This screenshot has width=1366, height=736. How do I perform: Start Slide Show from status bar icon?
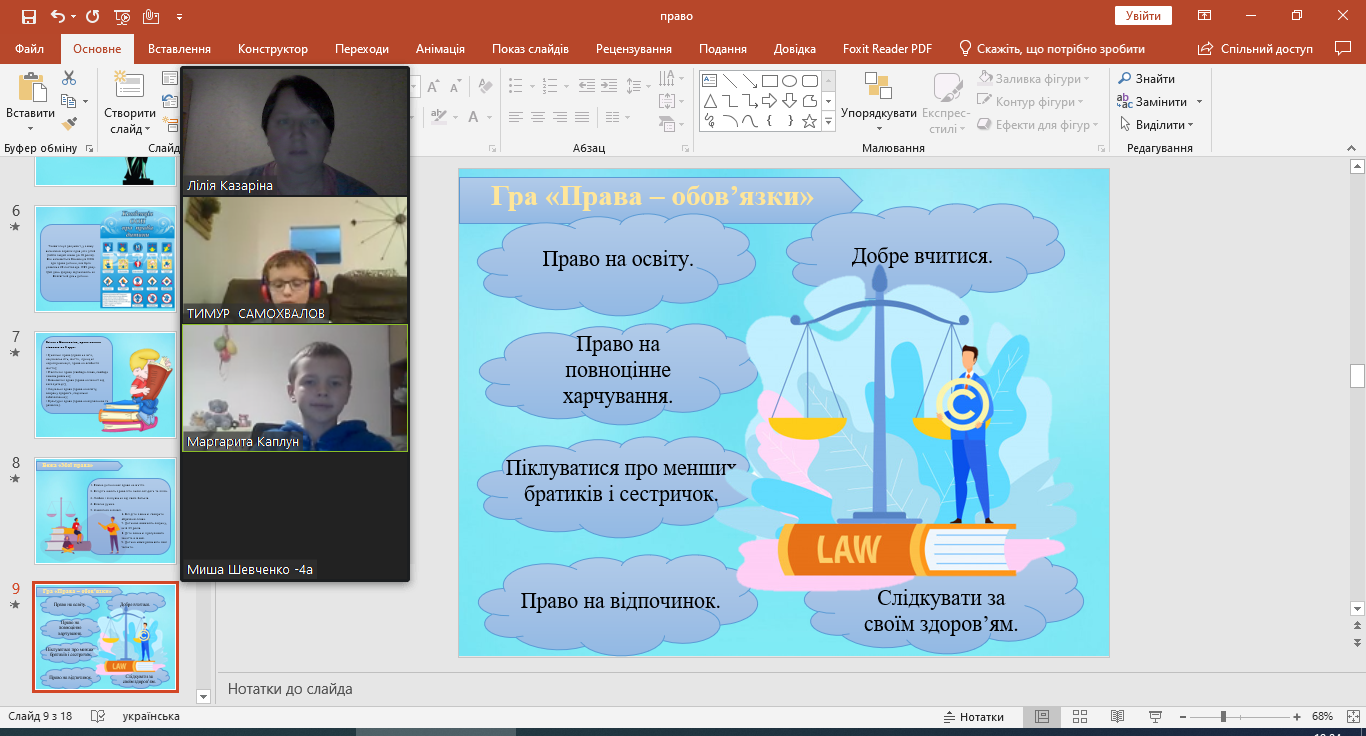[x=1155, y=717]
